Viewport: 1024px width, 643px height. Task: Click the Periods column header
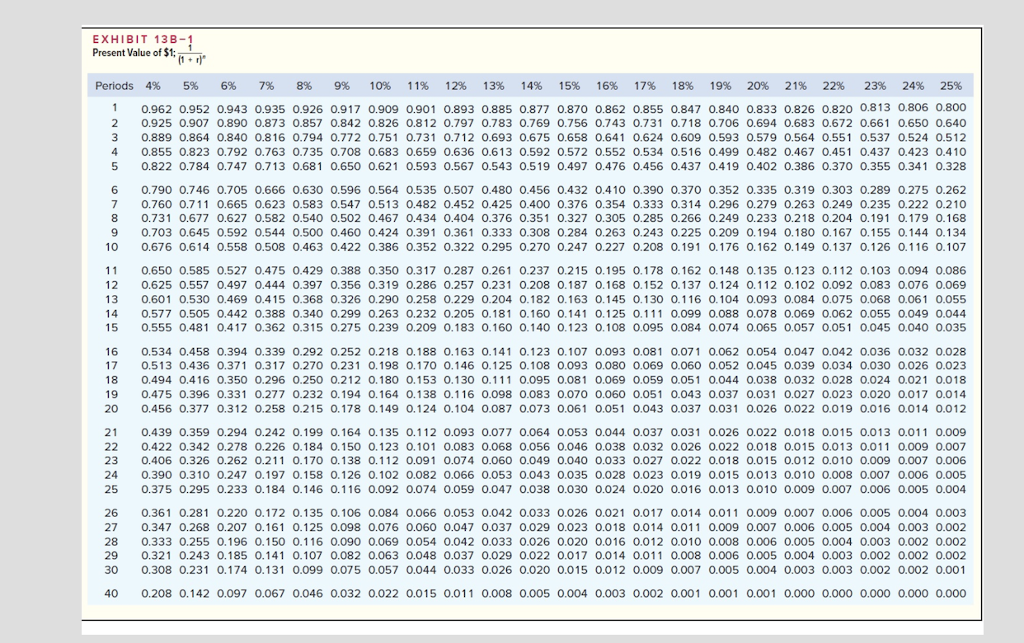[114, 86]
